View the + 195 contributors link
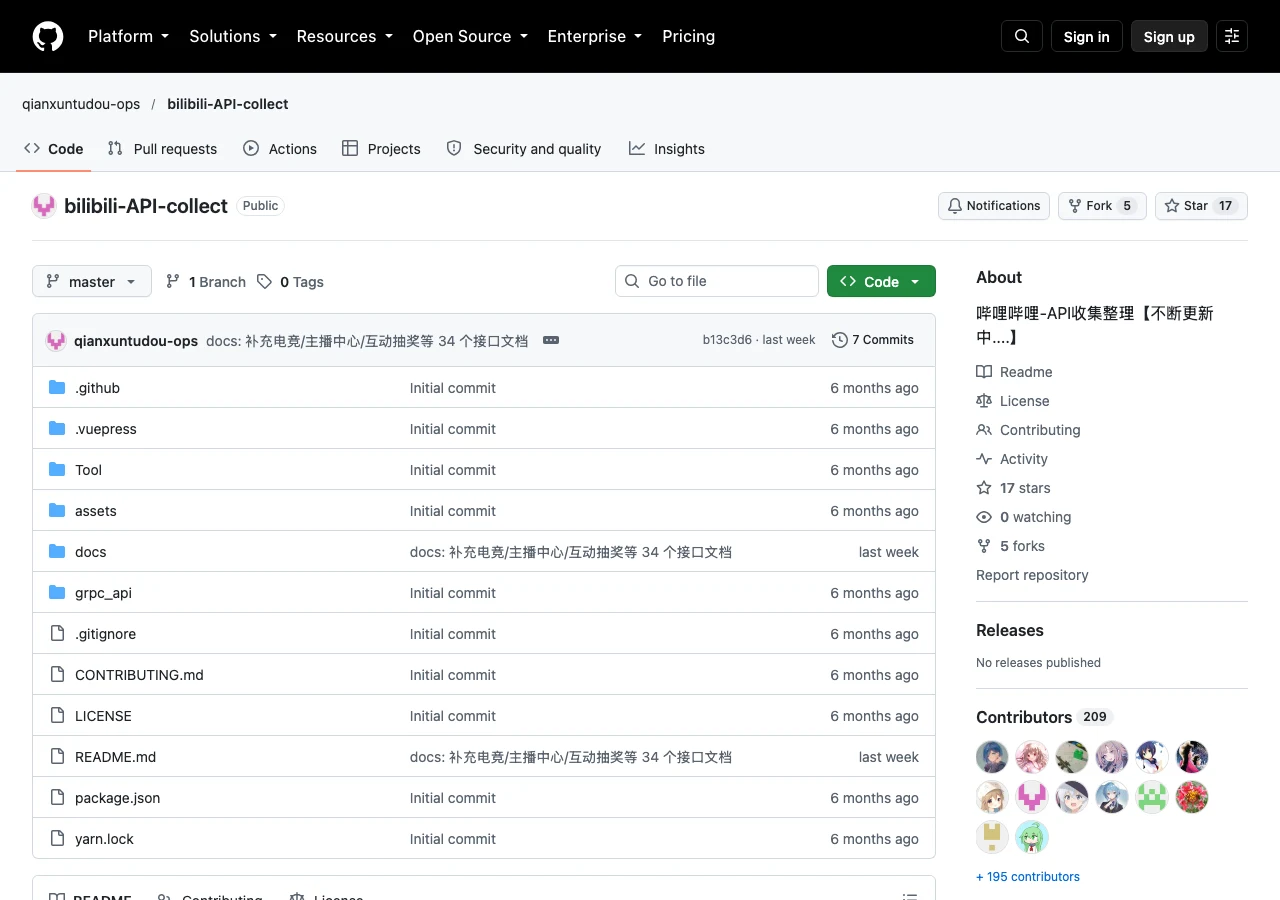 point(1028,877)
